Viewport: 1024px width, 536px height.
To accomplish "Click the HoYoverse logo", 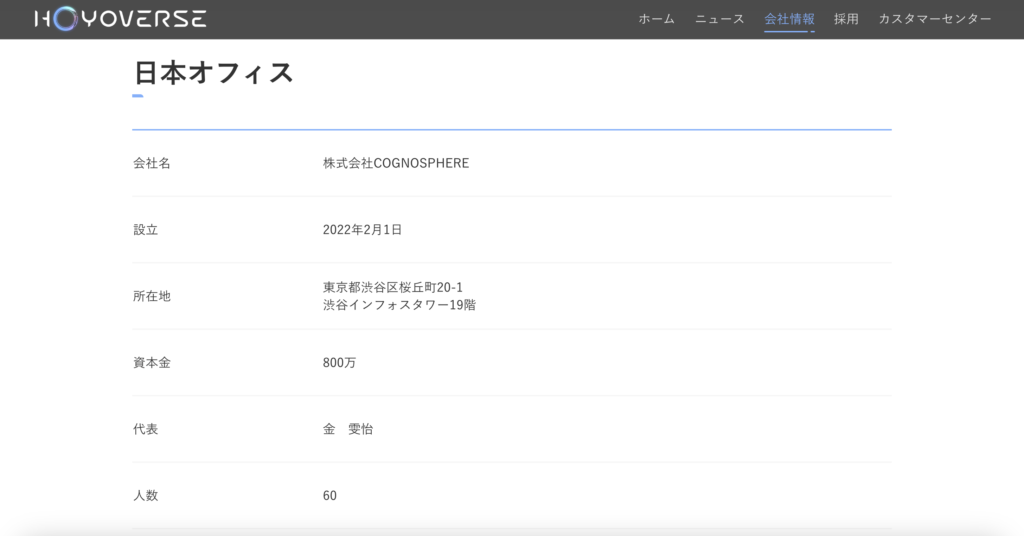I will pos(120,19).
